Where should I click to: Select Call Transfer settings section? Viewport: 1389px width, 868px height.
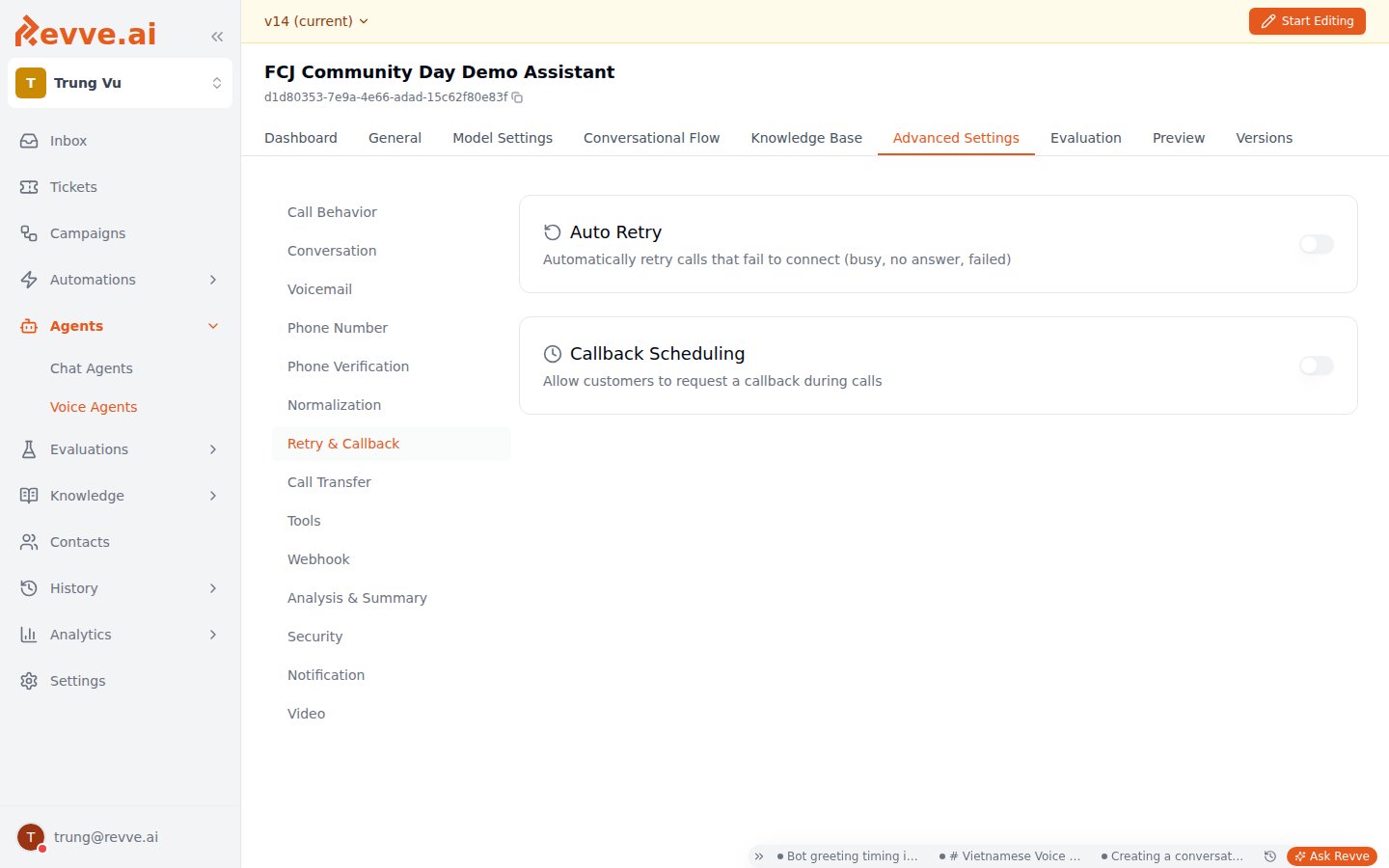click(x=392, y=482)
